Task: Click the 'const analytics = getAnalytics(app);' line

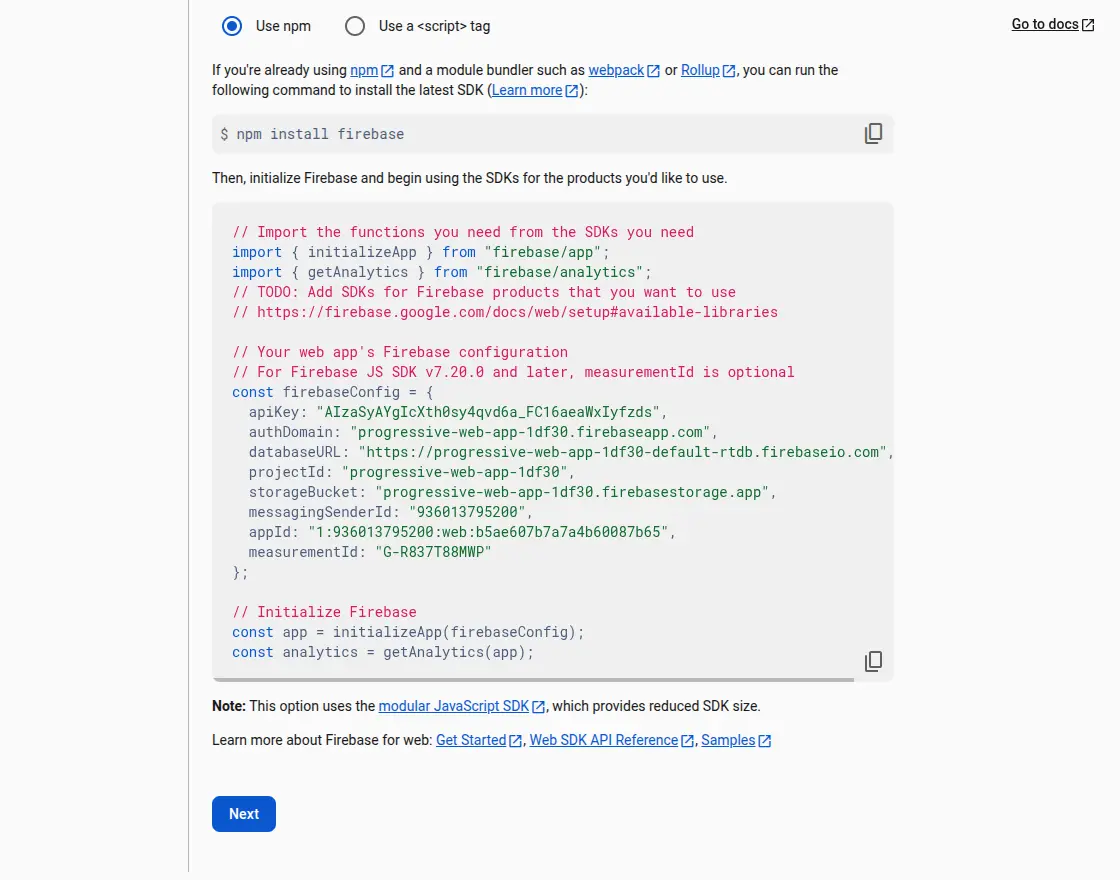Action: coord(383,652)
